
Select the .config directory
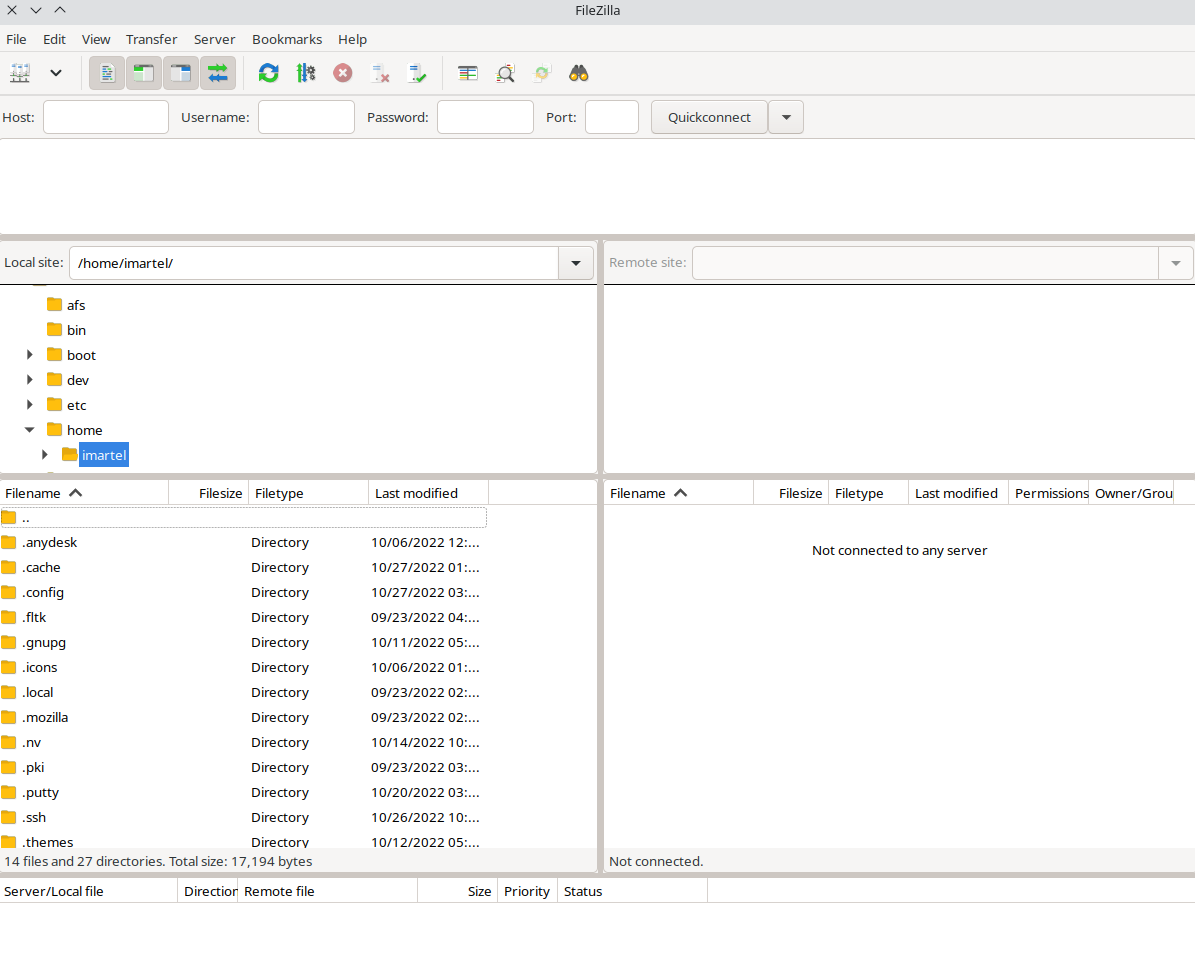pos(244,593)
